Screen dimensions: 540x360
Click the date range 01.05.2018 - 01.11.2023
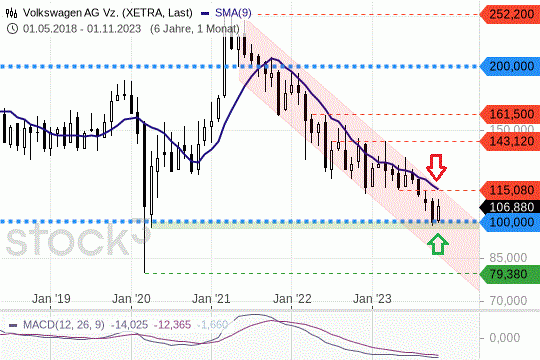point(82,28)
